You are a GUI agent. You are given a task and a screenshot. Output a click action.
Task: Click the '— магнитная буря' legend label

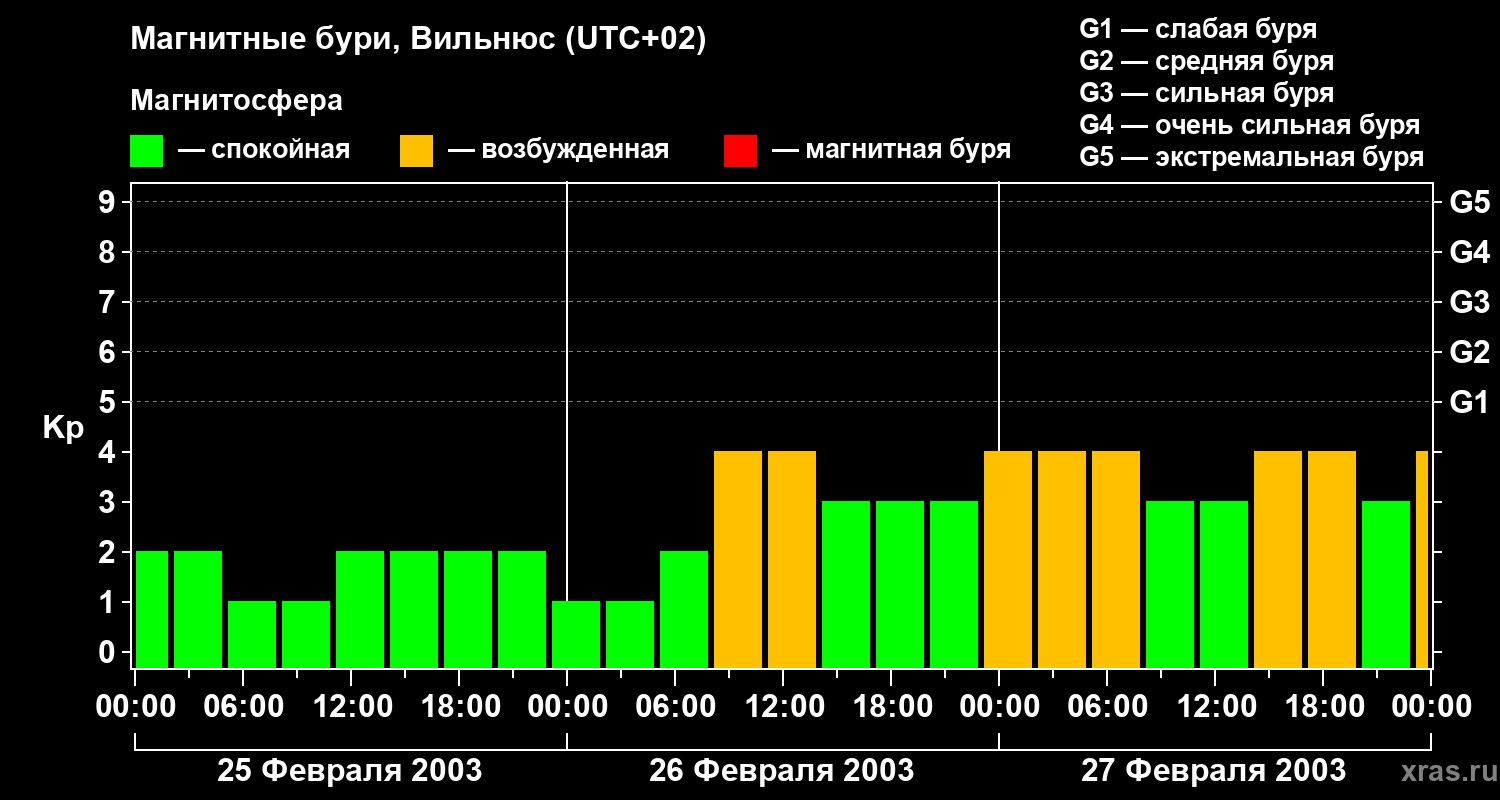point(891,150)
